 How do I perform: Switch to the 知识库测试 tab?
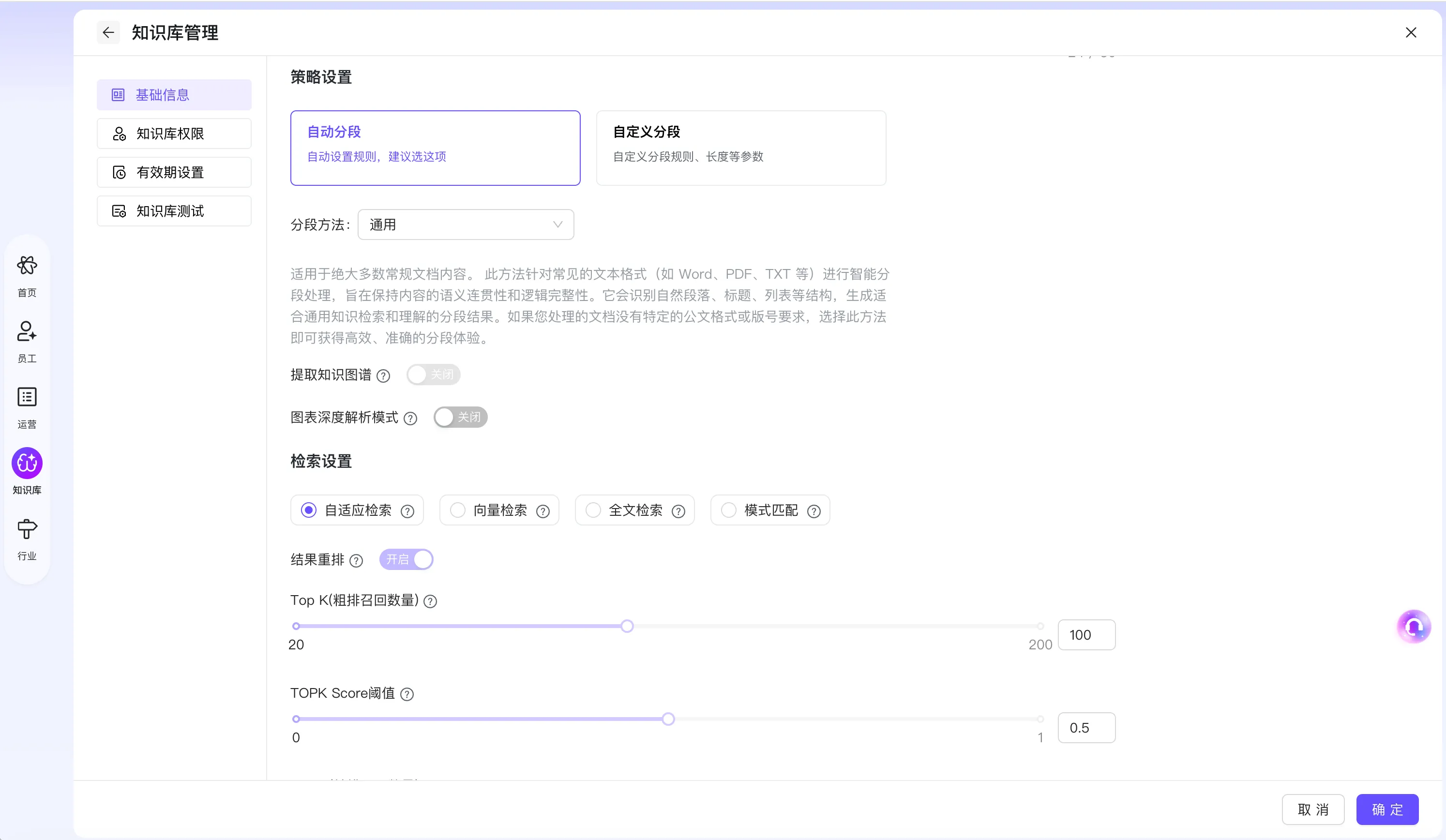tap(174, 211)
